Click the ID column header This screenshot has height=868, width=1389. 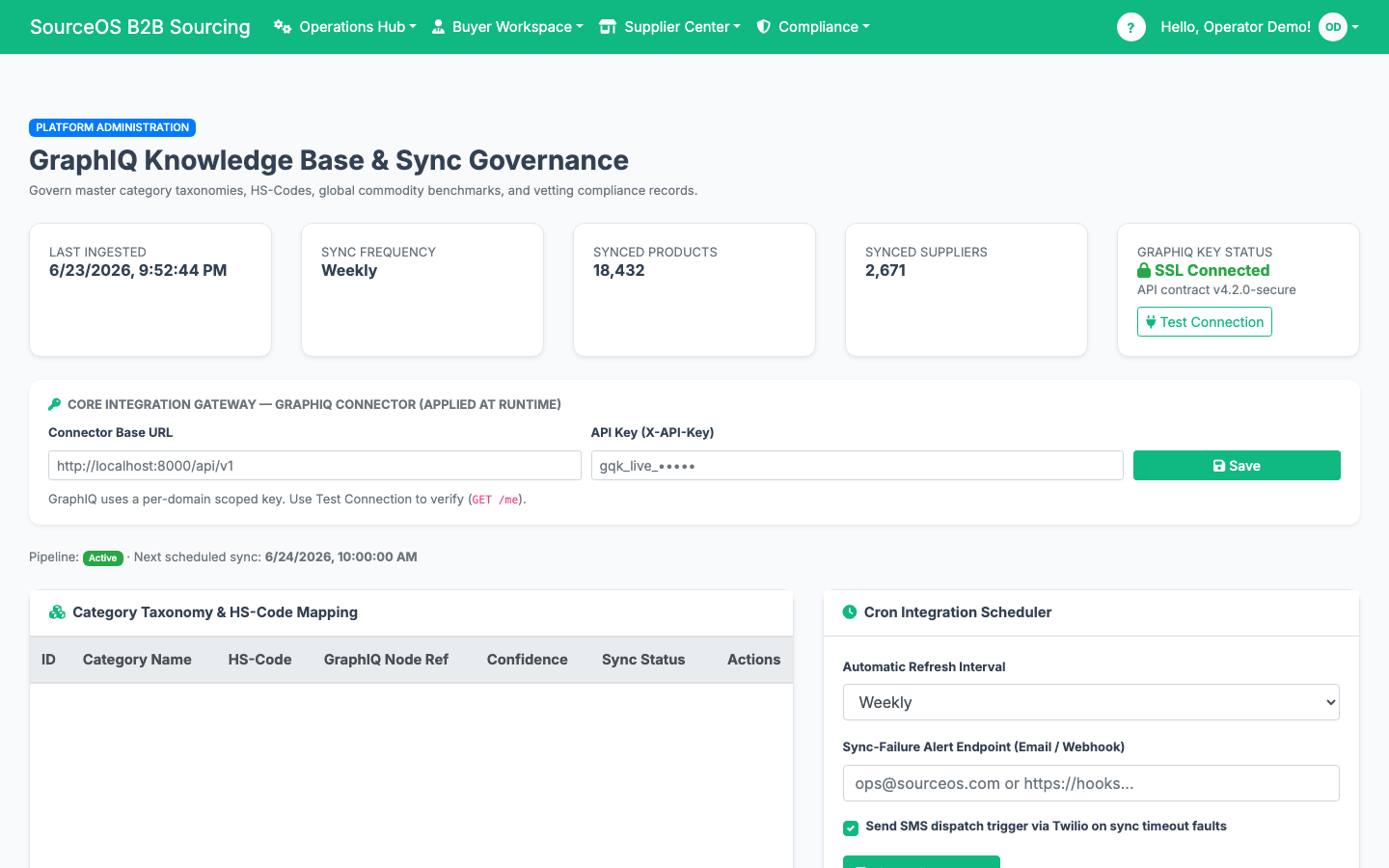click(48, 660)
